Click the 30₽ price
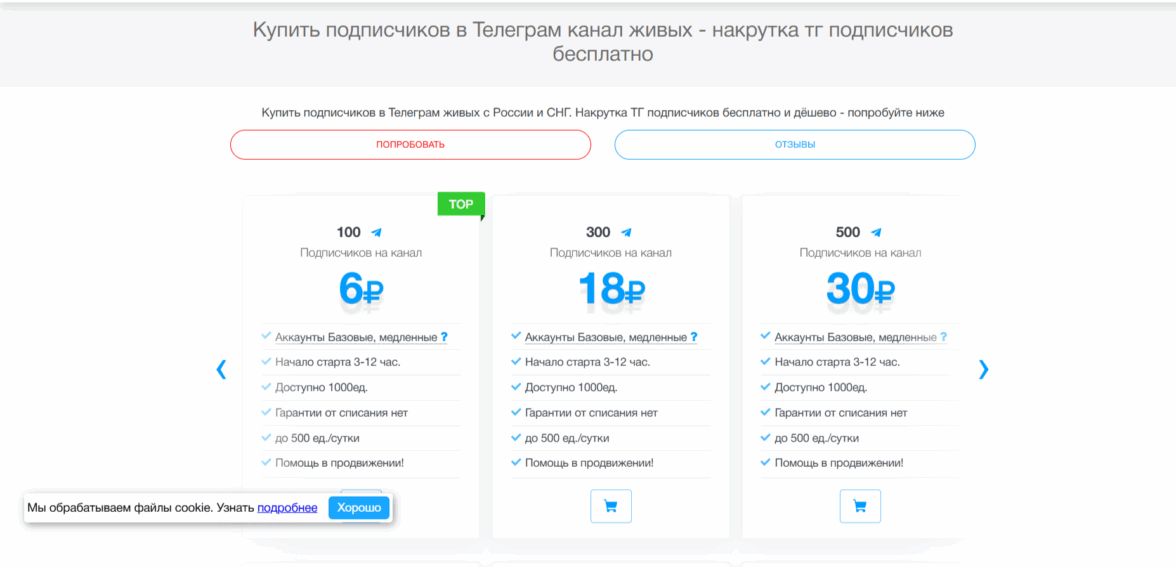This screenshot has width=1176, height=567. (x=861, y=289)
